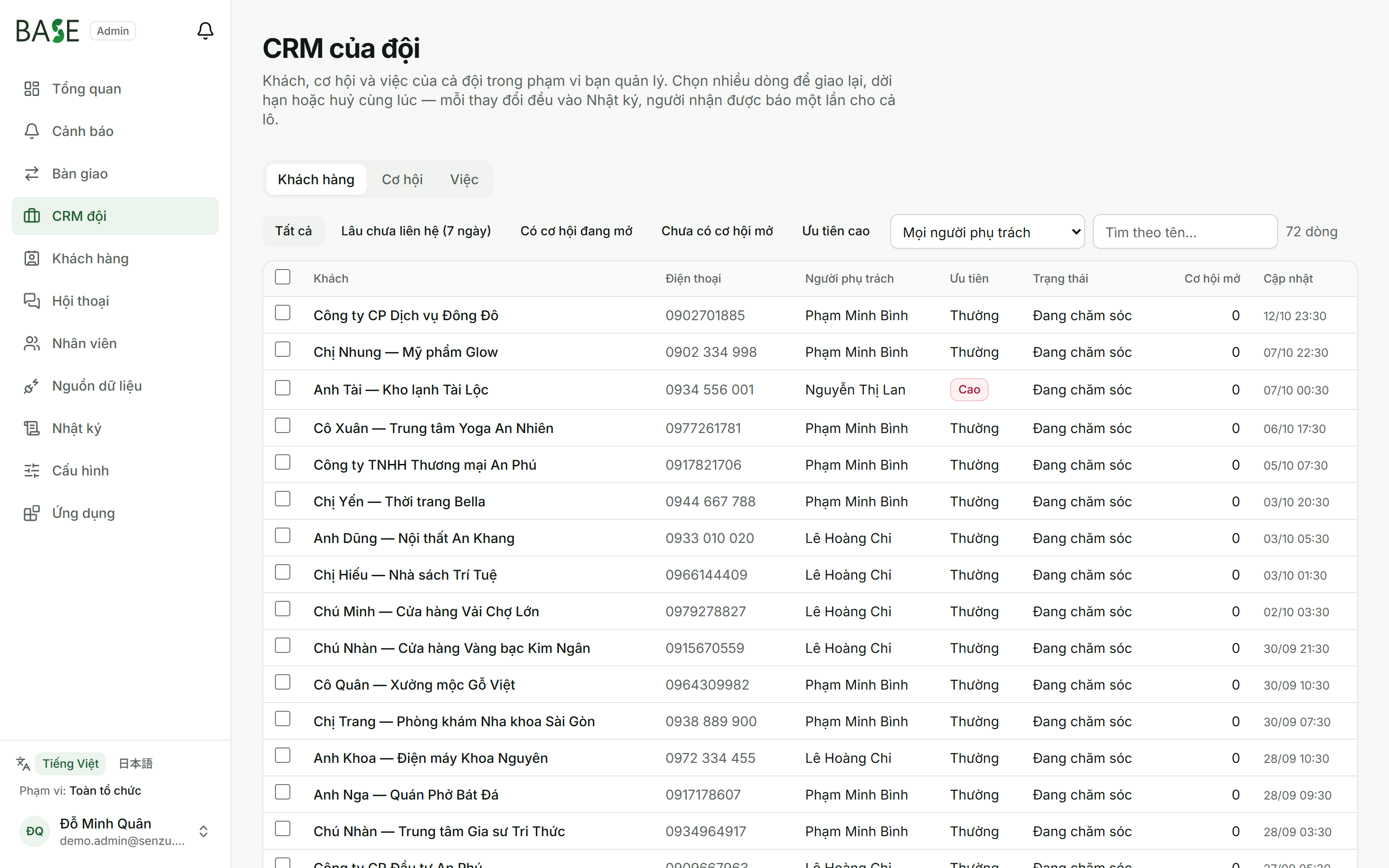Tick the Chị Yến — Thời trang Bella checkbox
This screenshot has height=868, width=1389.
tap(283, 499)
